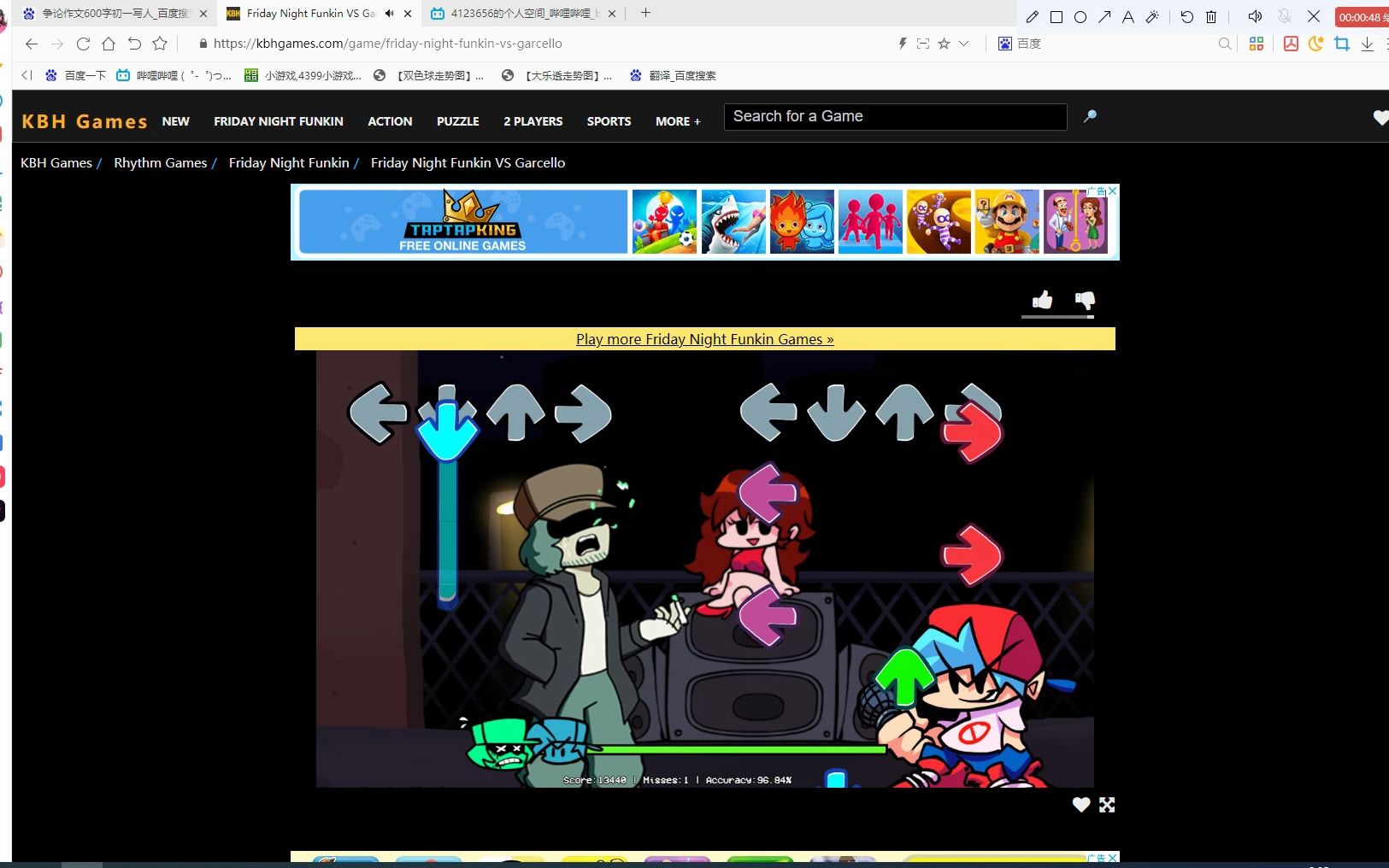Expand the MORE + navigation menu
The height and width of the screenshot is (868, 1389).
[x=678, y=121]
